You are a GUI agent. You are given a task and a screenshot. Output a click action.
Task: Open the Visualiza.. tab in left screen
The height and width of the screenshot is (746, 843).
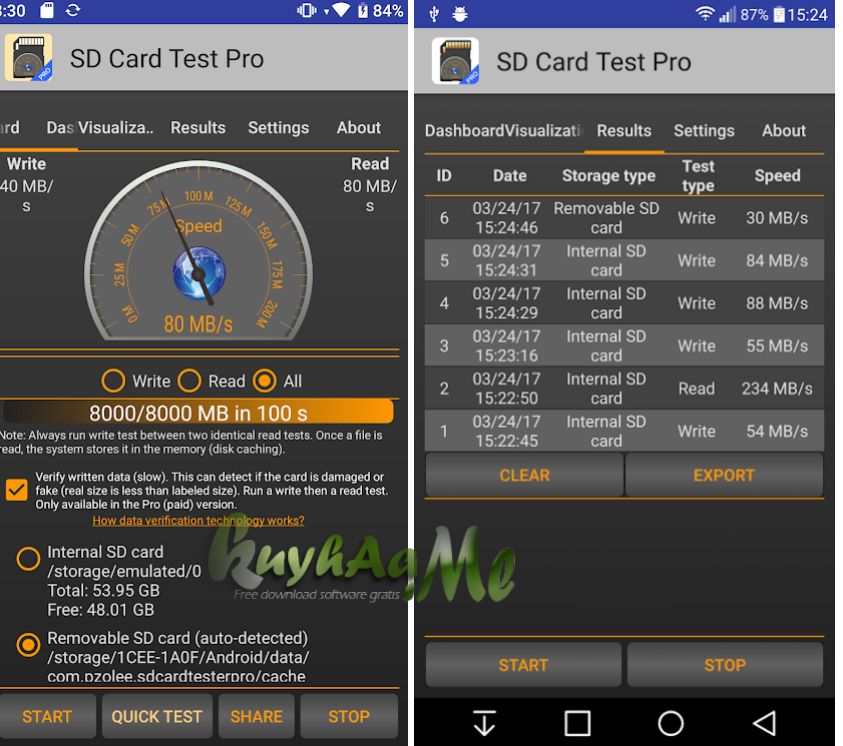[x=116, y=127]
